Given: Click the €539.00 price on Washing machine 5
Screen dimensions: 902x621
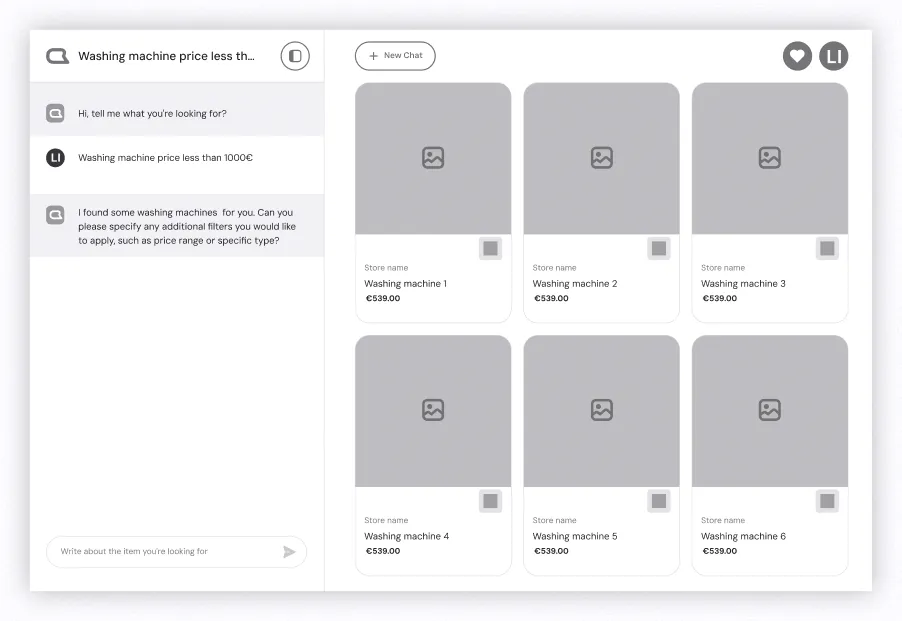Looking at the screenshot, I should tap(550, 550).
